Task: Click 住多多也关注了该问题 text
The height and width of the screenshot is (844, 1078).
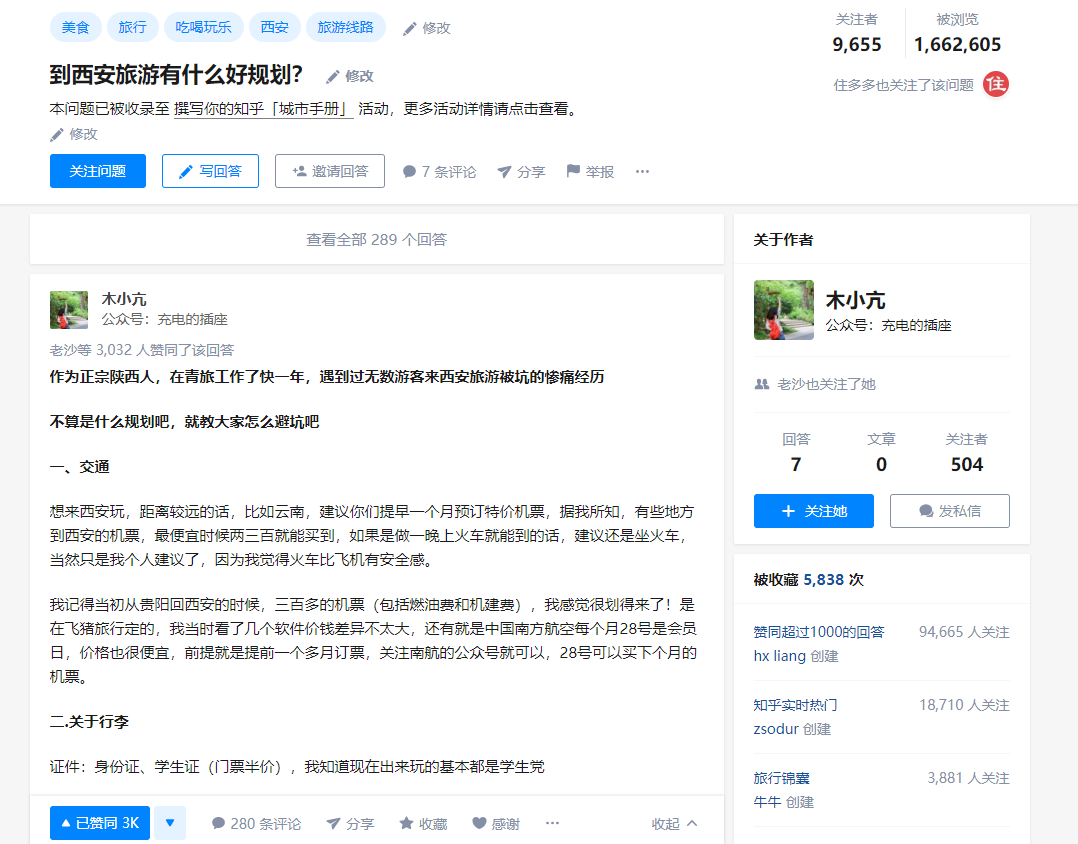Action: tap(903, 85)
